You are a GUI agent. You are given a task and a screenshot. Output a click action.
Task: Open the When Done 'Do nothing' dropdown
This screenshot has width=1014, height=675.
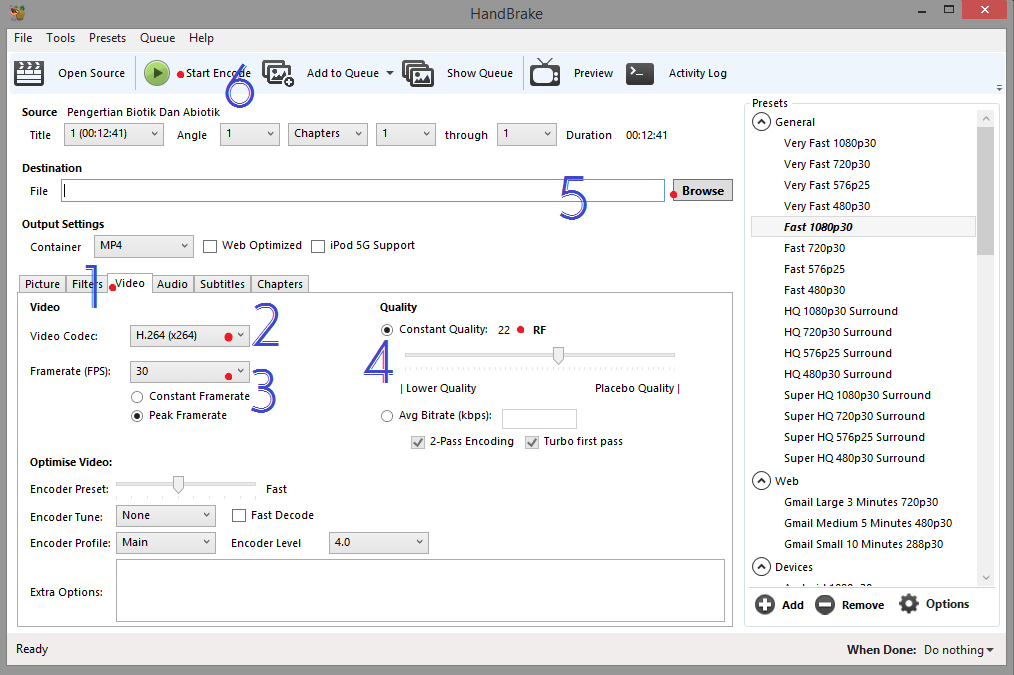pyautogui.click(x=958, y=650)
